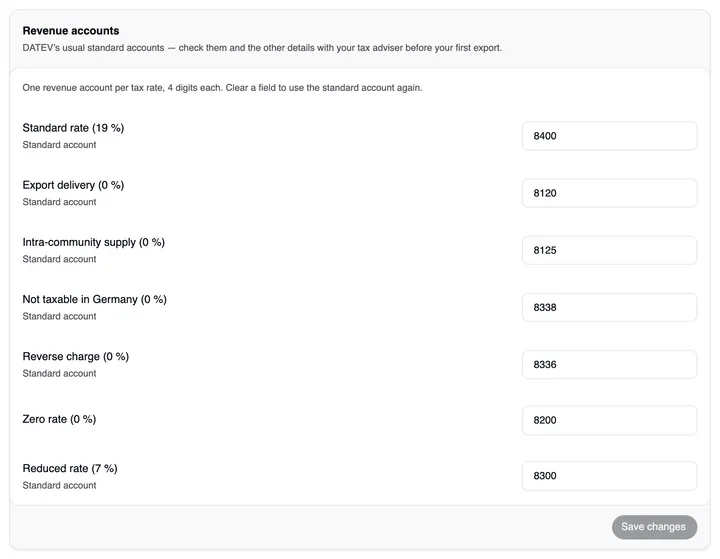Click 'Standard account' under Export delivery
The height and width of the screenshot is (559, 720).
59,202
